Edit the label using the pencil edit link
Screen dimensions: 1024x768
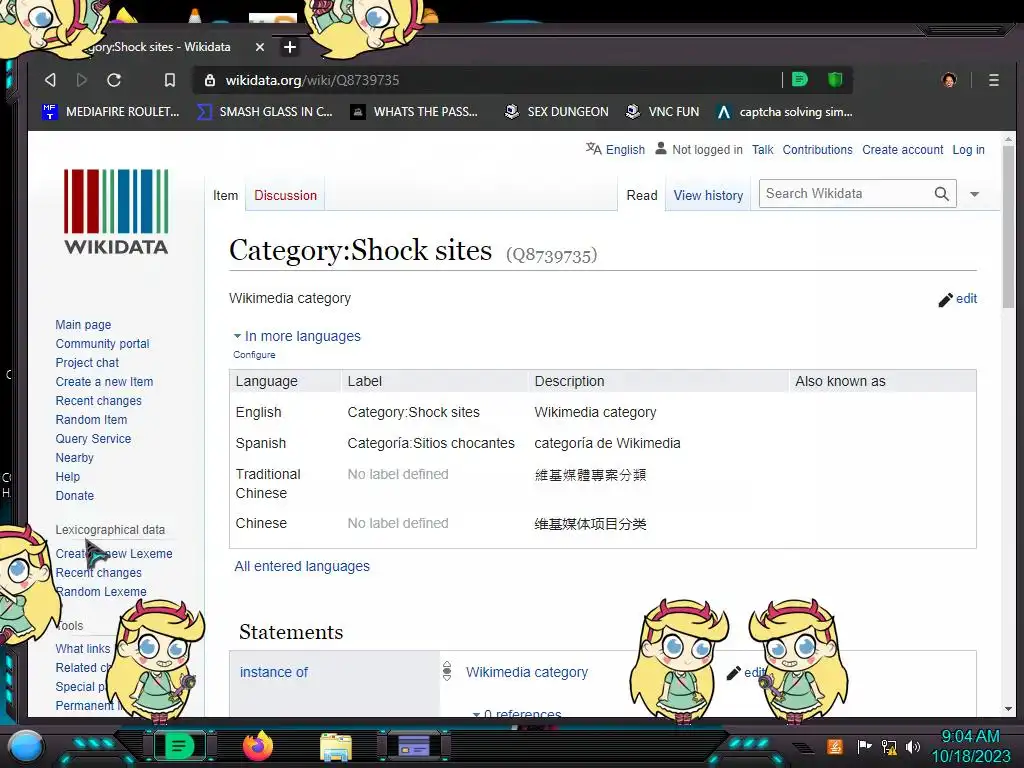click(x=958, y=299)
